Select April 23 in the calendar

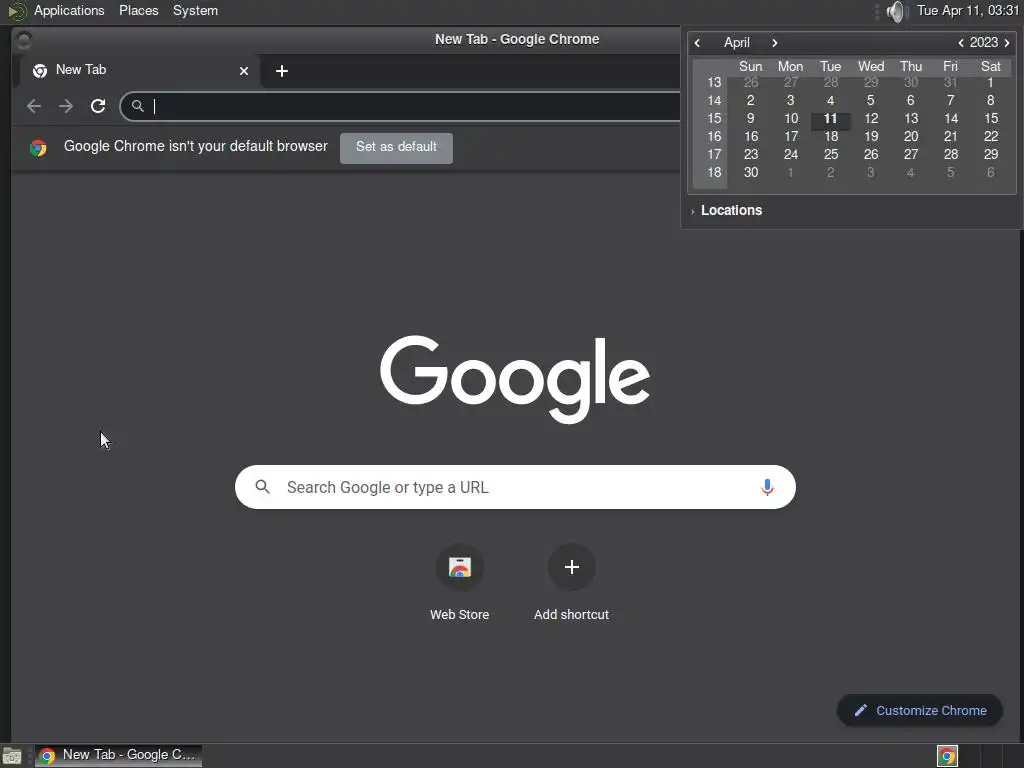(x=751, y=155)
